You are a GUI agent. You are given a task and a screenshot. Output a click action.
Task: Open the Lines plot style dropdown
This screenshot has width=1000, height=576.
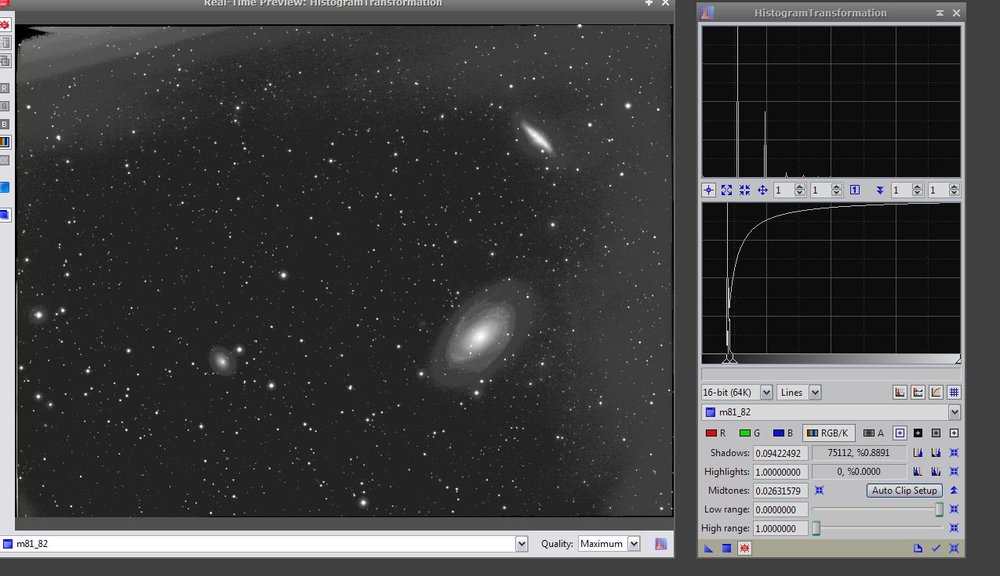[799, 392]
